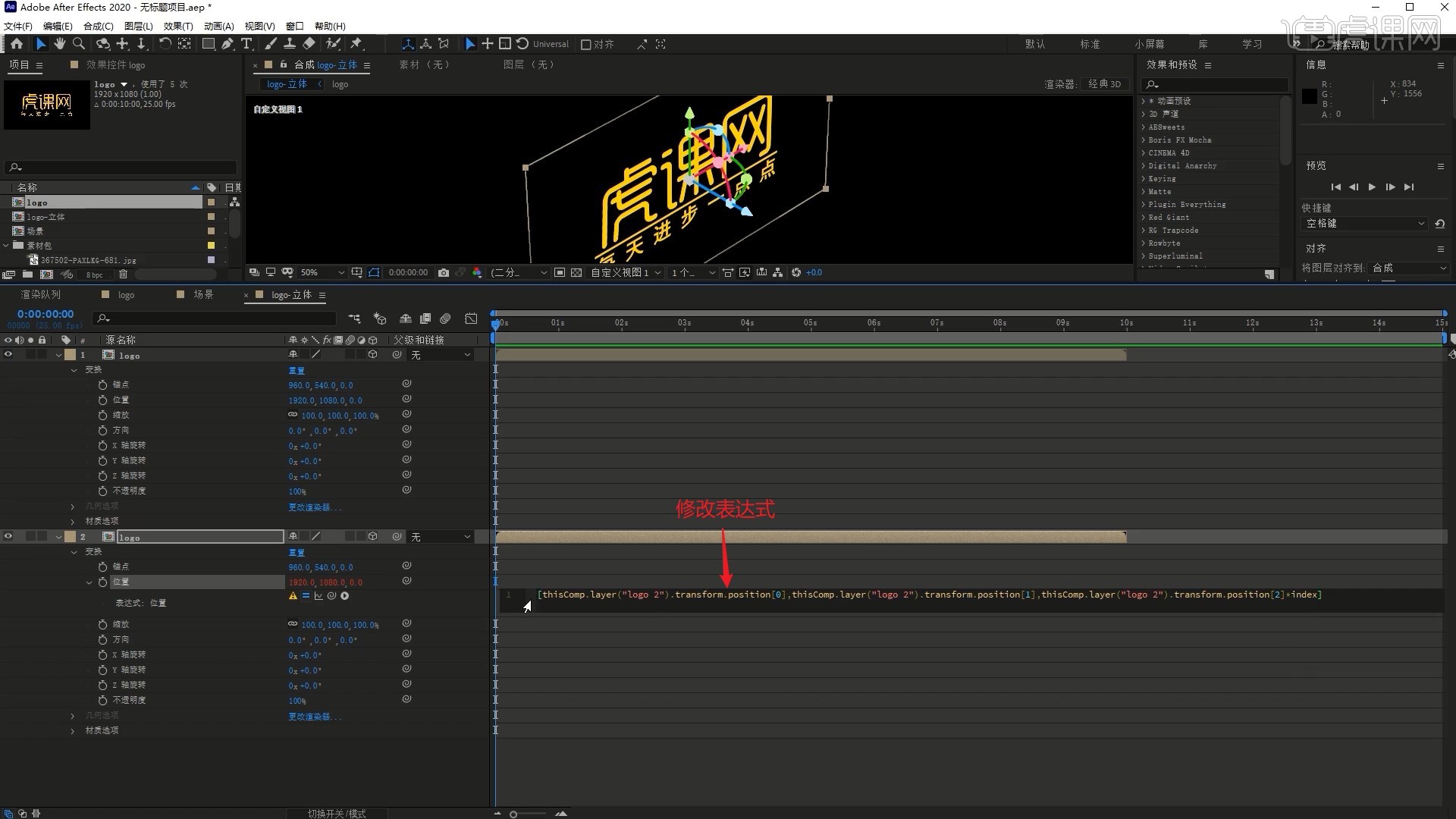
Task: Hide layer 2 logo with eye icon
Action: pyautogui.click(x=8, y=537)
